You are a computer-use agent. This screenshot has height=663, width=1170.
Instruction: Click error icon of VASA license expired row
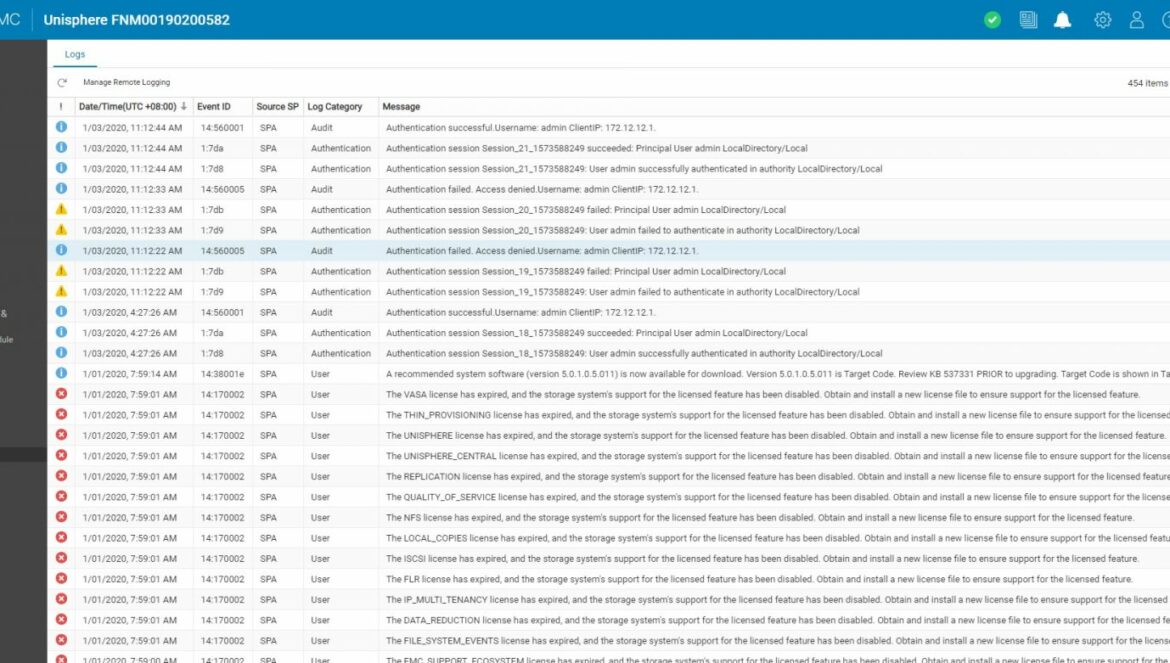point(61,394)
